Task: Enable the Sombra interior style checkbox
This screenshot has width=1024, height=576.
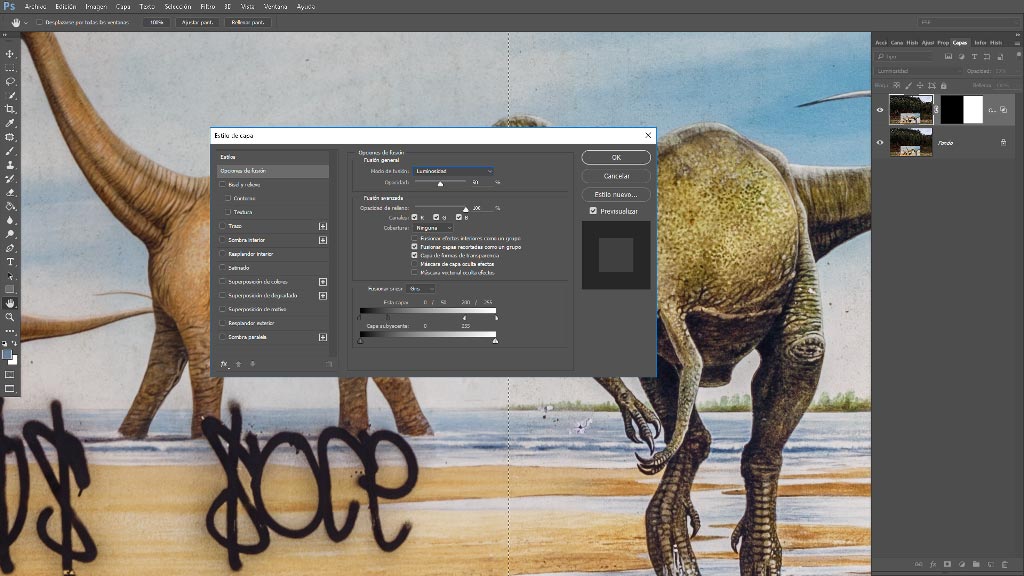Action: (x=222, y=240)
